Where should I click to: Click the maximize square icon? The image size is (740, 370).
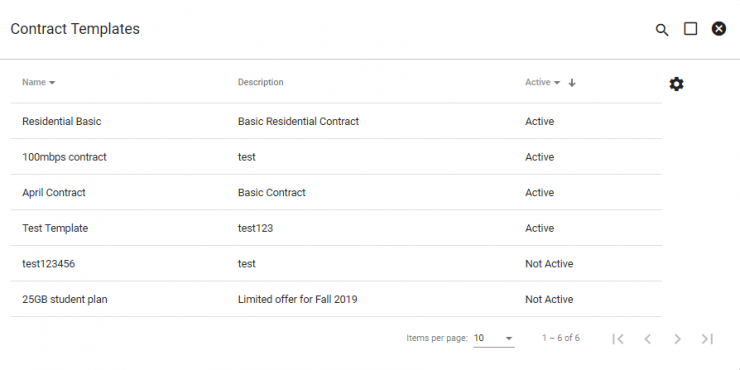[x=690, y=29]
